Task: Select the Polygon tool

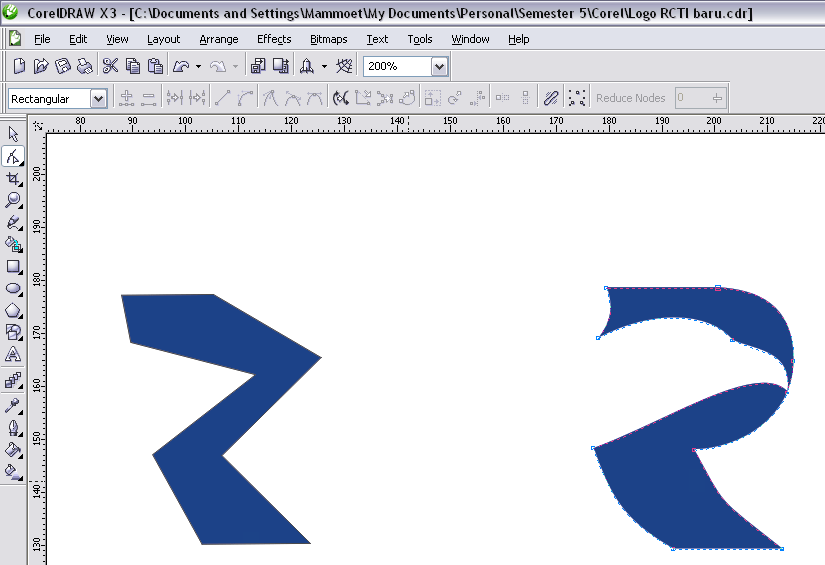Action: point(13,310)
